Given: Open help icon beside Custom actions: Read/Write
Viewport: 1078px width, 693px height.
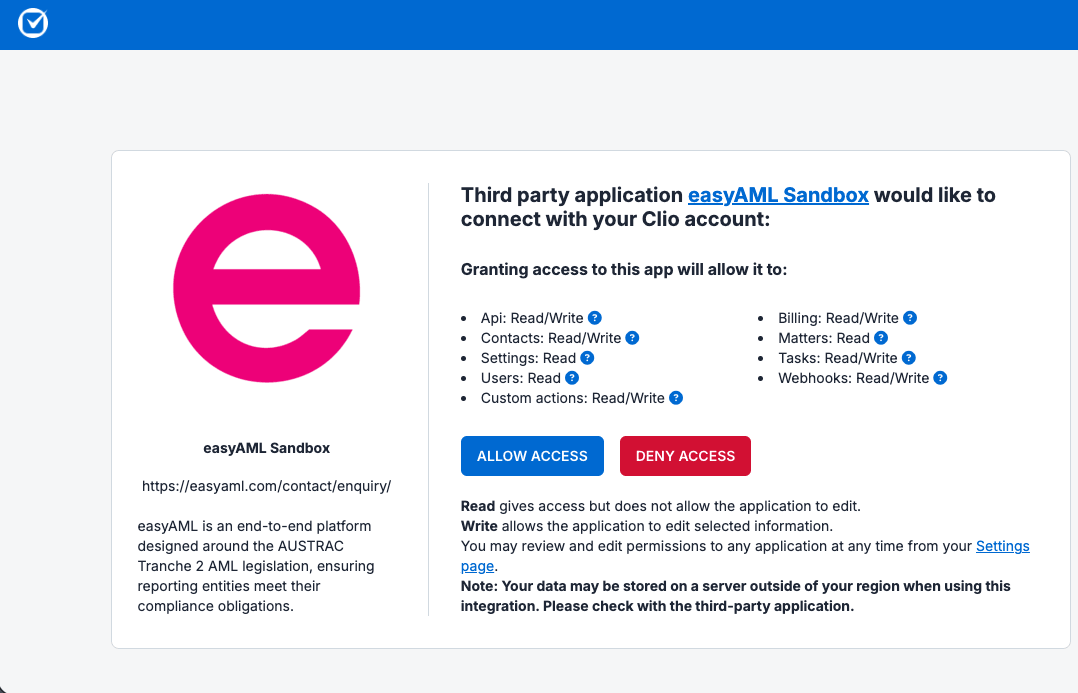Looking at the screenshot, I should pos(676,397).
